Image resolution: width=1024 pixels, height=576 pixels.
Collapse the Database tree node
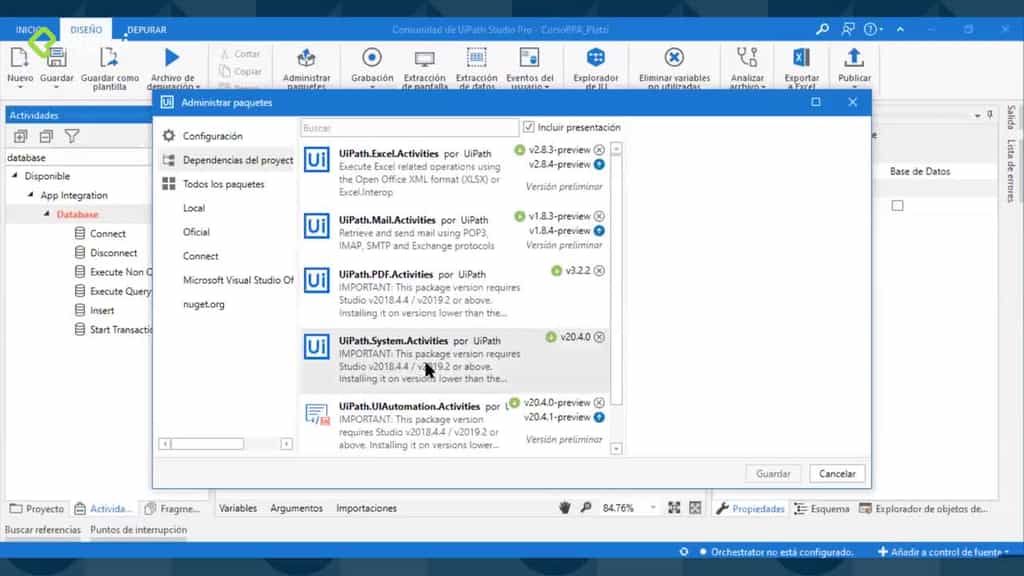[x=46, y=214]
